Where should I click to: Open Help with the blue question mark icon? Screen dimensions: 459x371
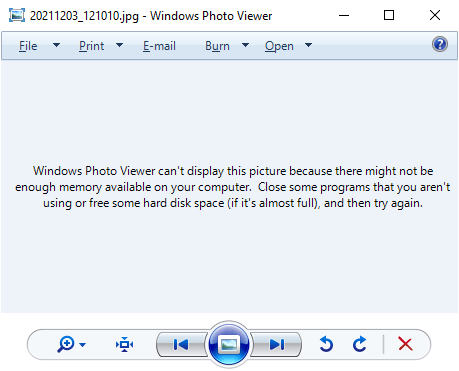tap(440, 44)
